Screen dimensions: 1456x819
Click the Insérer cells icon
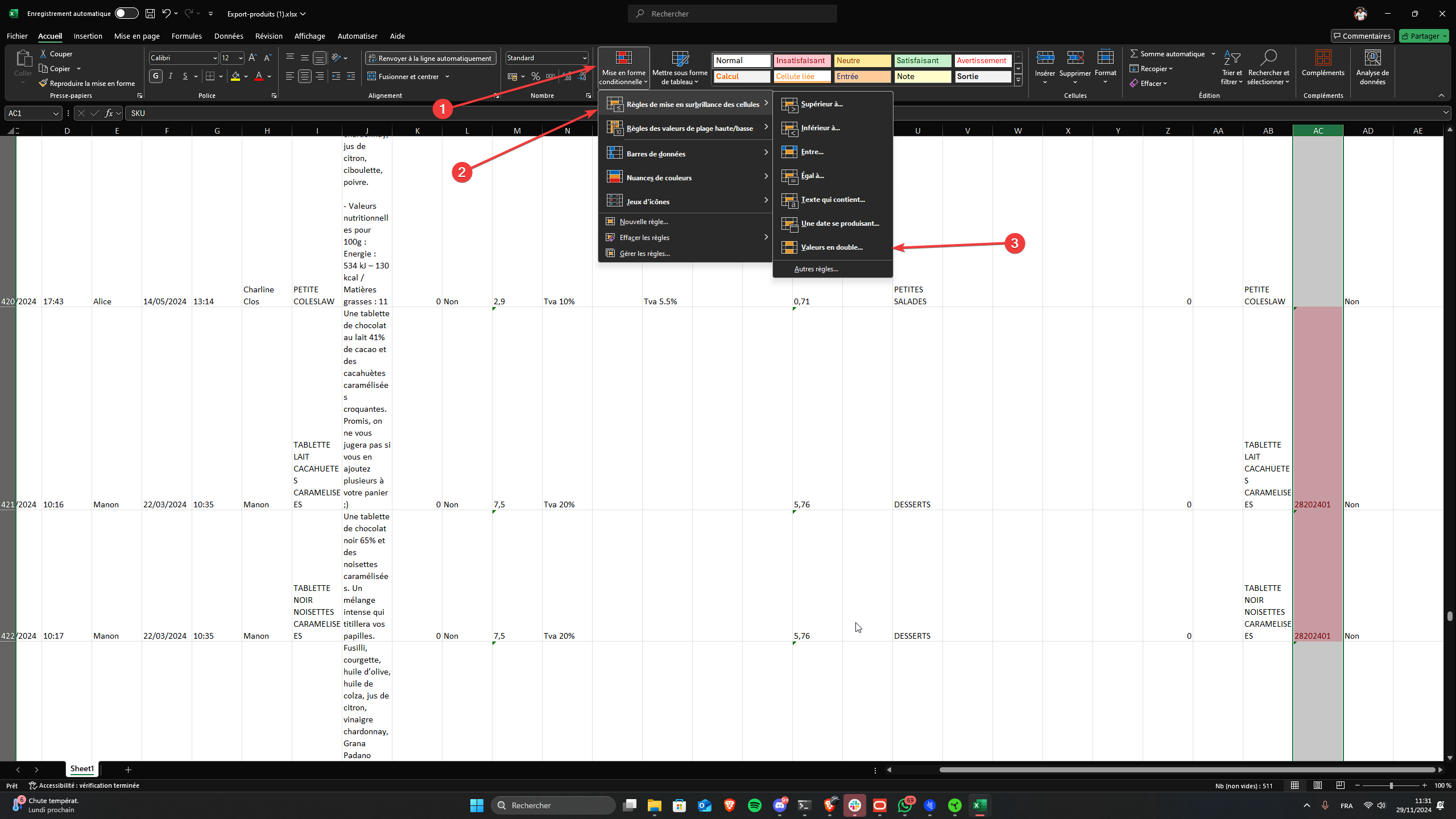(x=1045, y=57)
